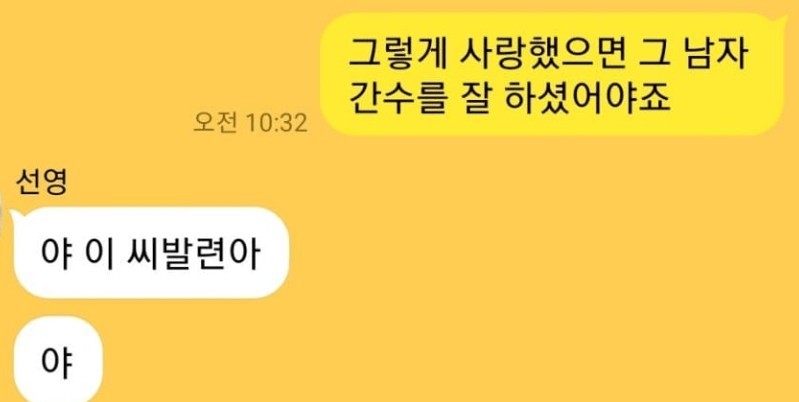Image resolution: width=799 pixels, height=402 pixels.
Task: Select the white bubble starting with '야 이'
Action: [x=151, y=253]
